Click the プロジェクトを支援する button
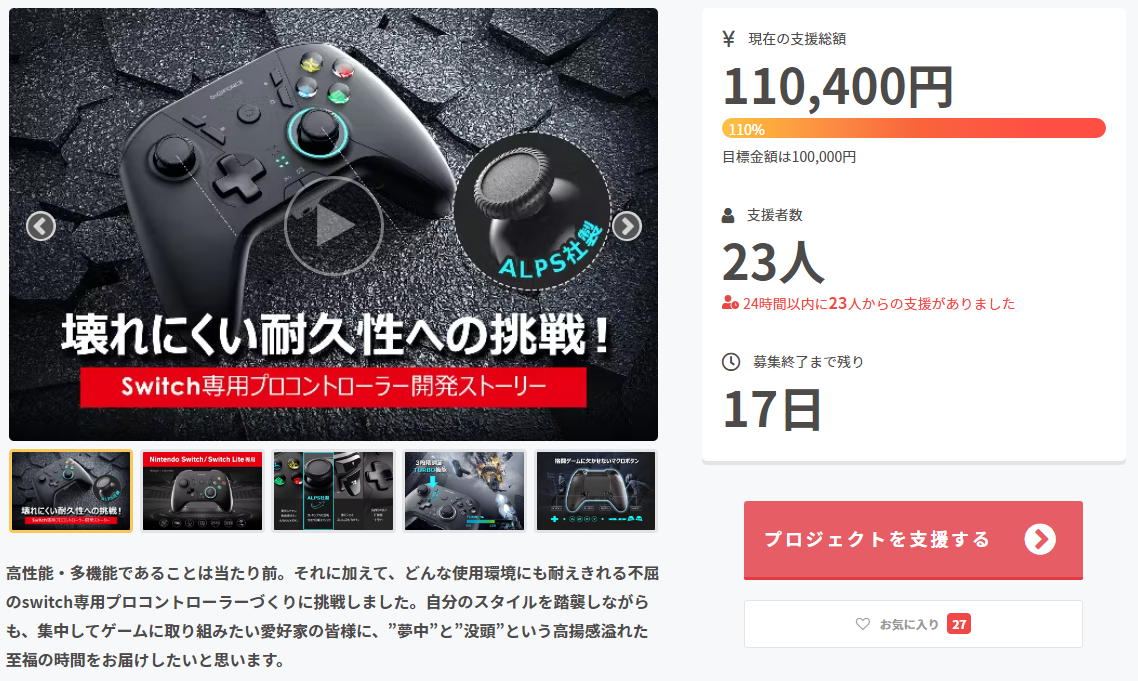The height and width of the screenshot is (681, 1138). [913, 539]
